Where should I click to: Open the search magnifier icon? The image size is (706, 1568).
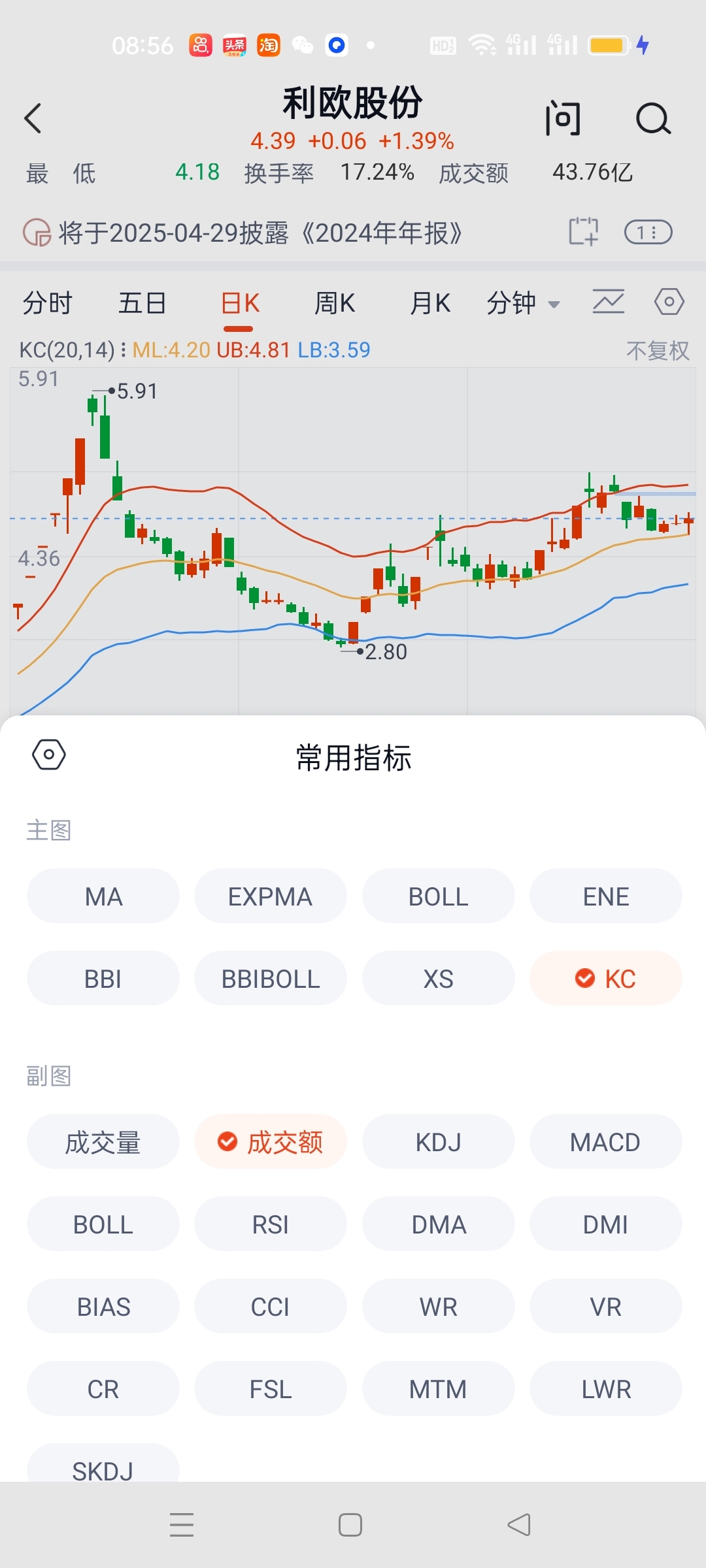653,119
